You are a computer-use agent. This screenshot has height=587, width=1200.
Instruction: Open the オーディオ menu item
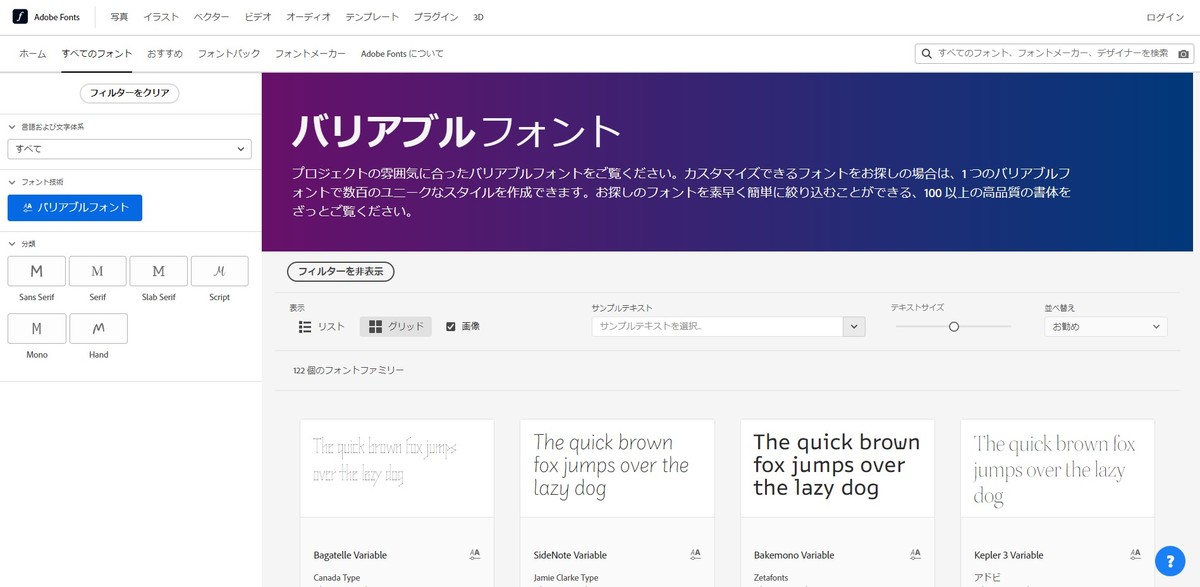click(x=308, y=17)
